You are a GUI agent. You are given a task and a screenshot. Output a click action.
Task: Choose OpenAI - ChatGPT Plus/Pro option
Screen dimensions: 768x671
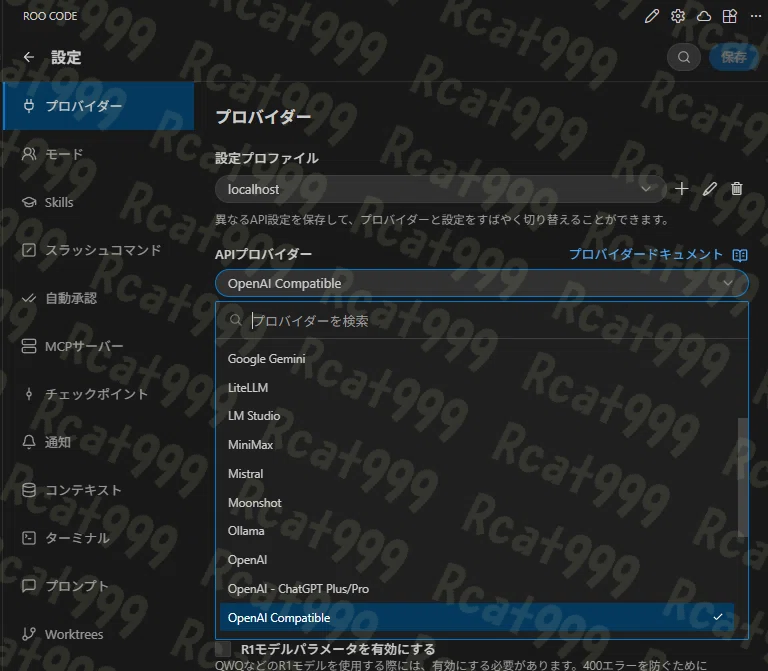(477, 589)
